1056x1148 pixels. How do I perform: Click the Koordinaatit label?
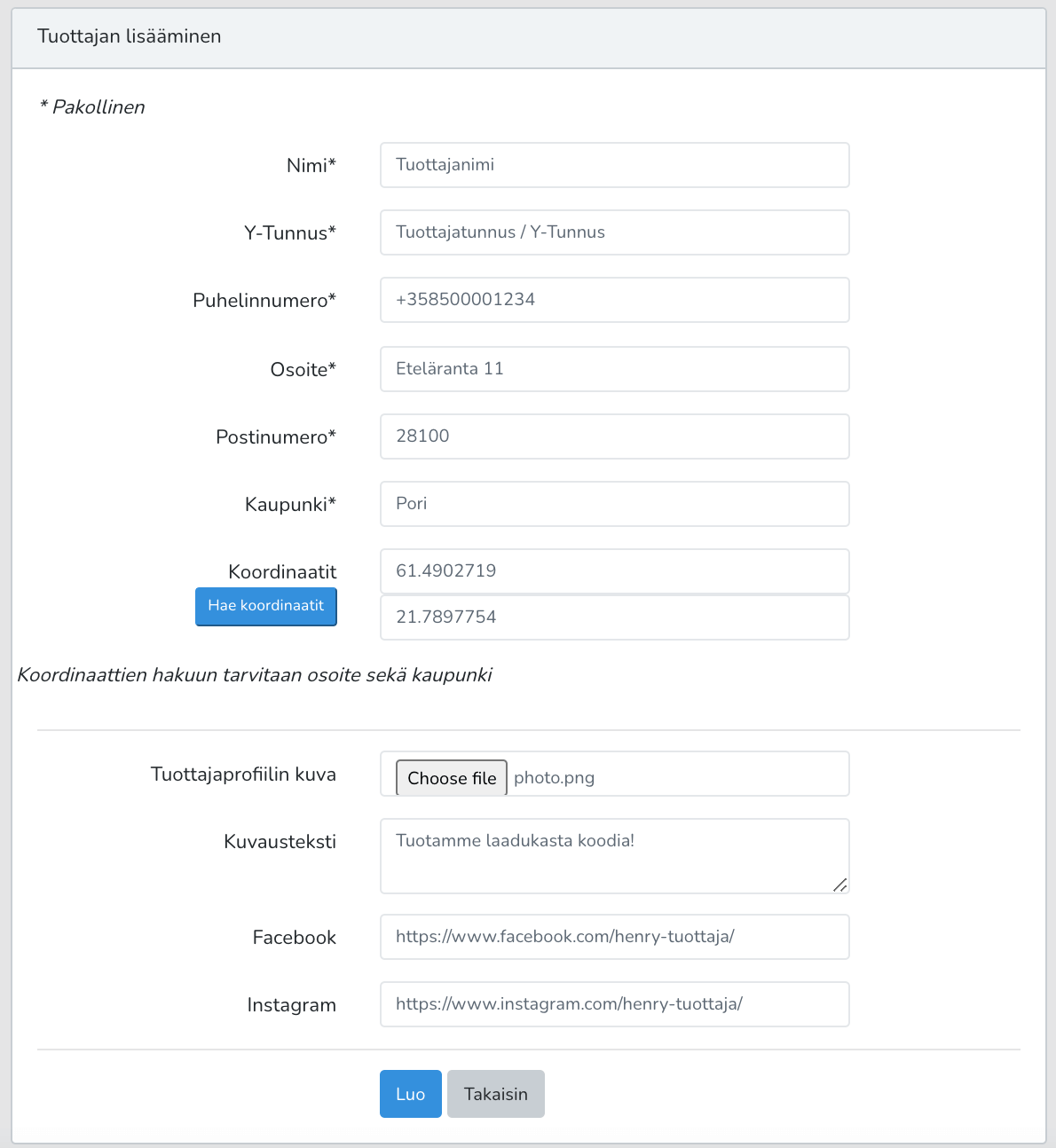[282, 572]
